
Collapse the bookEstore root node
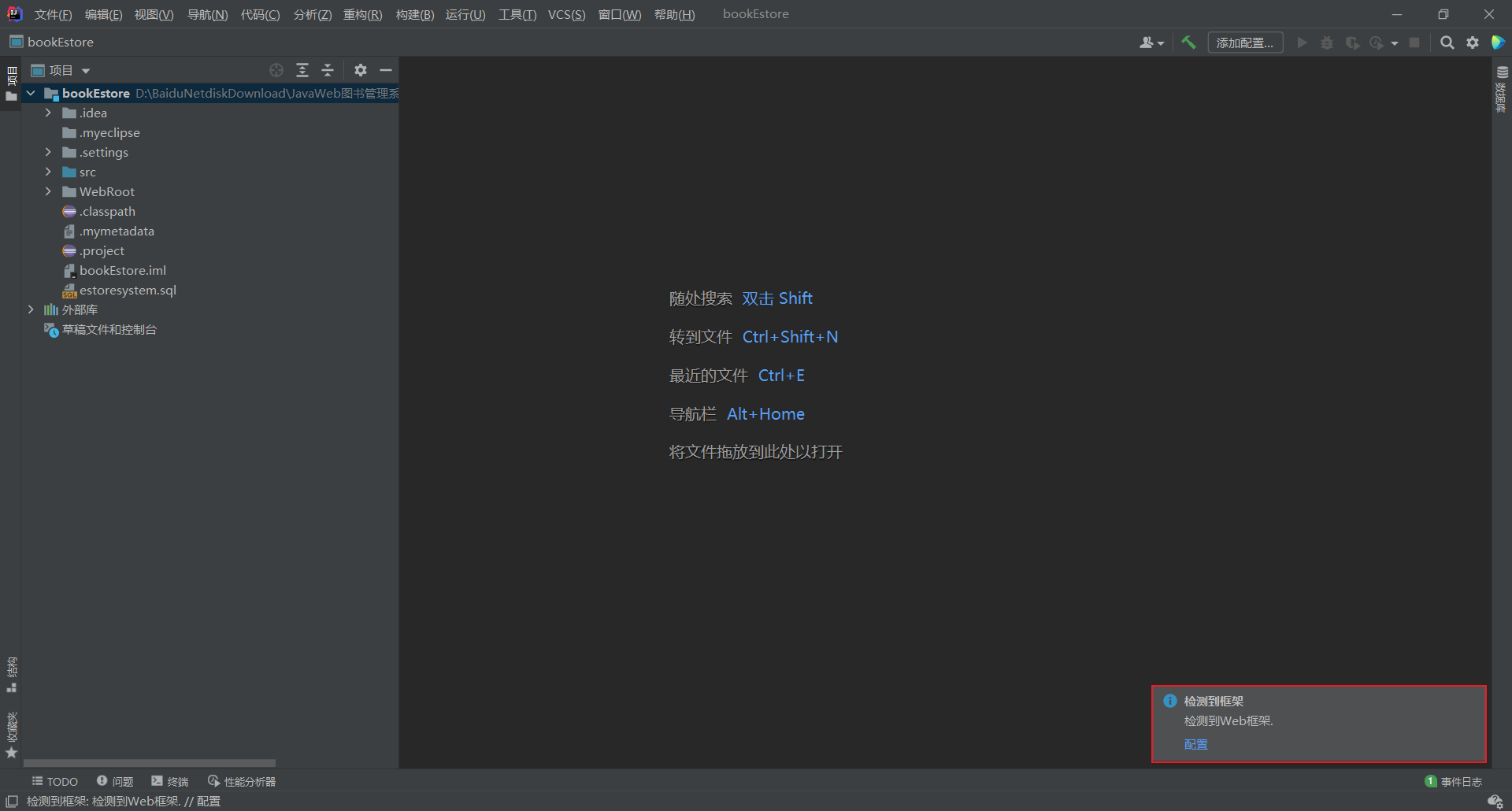click(x=31, y=93)
